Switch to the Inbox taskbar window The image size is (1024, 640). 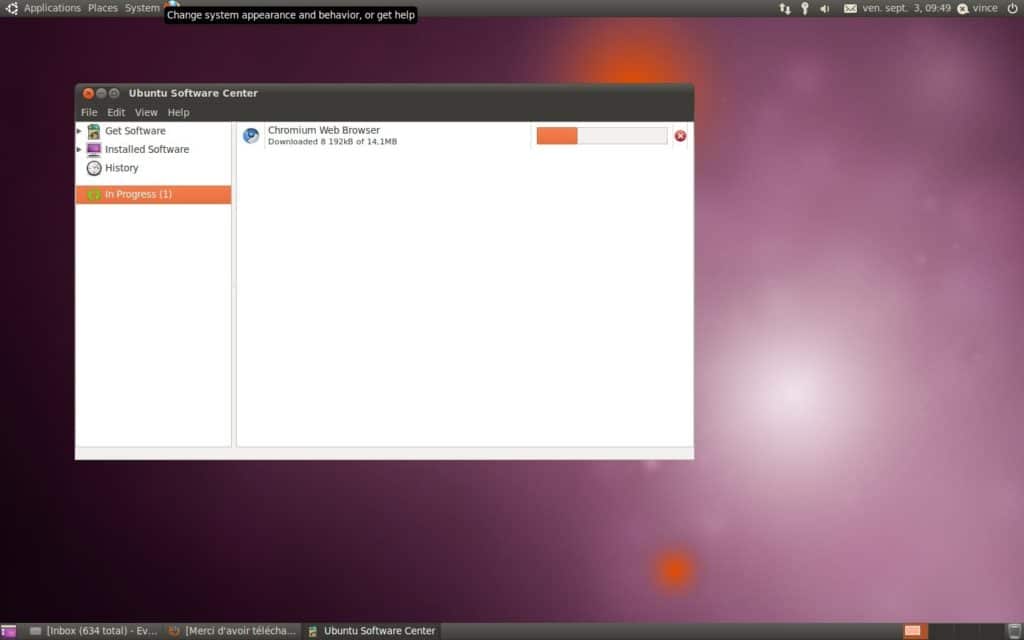[93, 631]
